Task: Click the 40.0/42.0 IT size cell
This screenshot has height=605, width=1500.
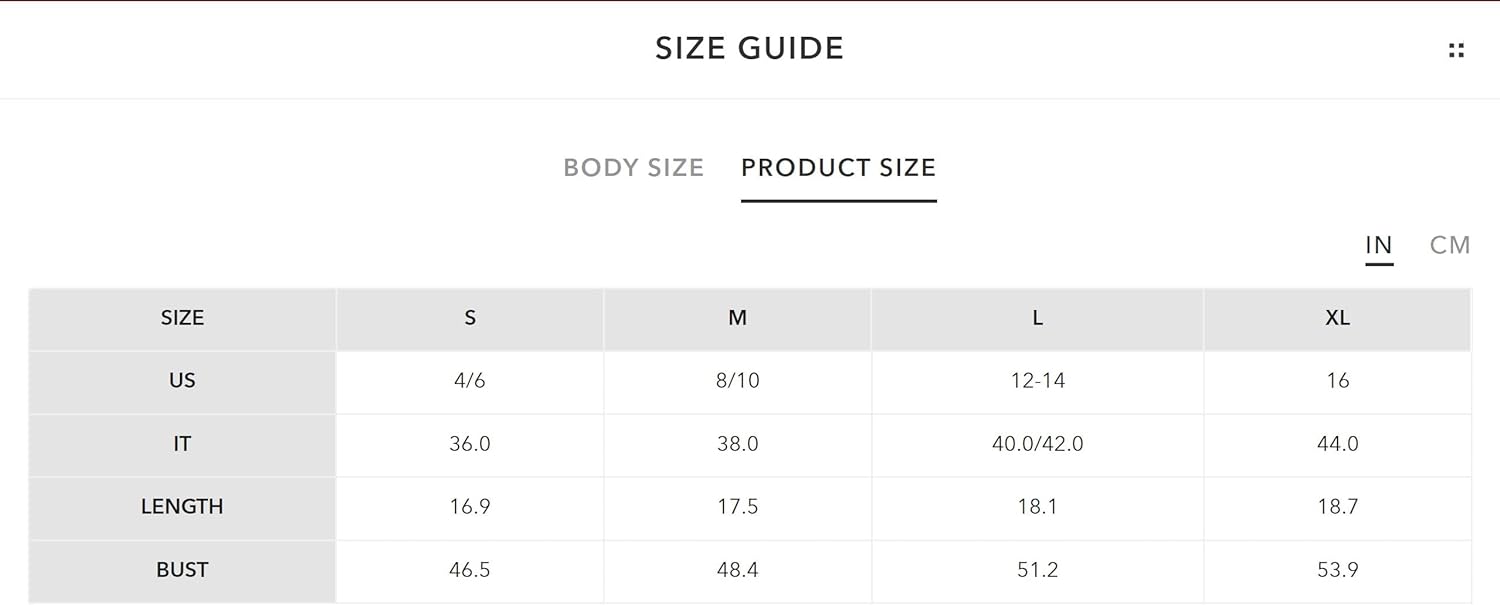Action: pos(1038,444)
